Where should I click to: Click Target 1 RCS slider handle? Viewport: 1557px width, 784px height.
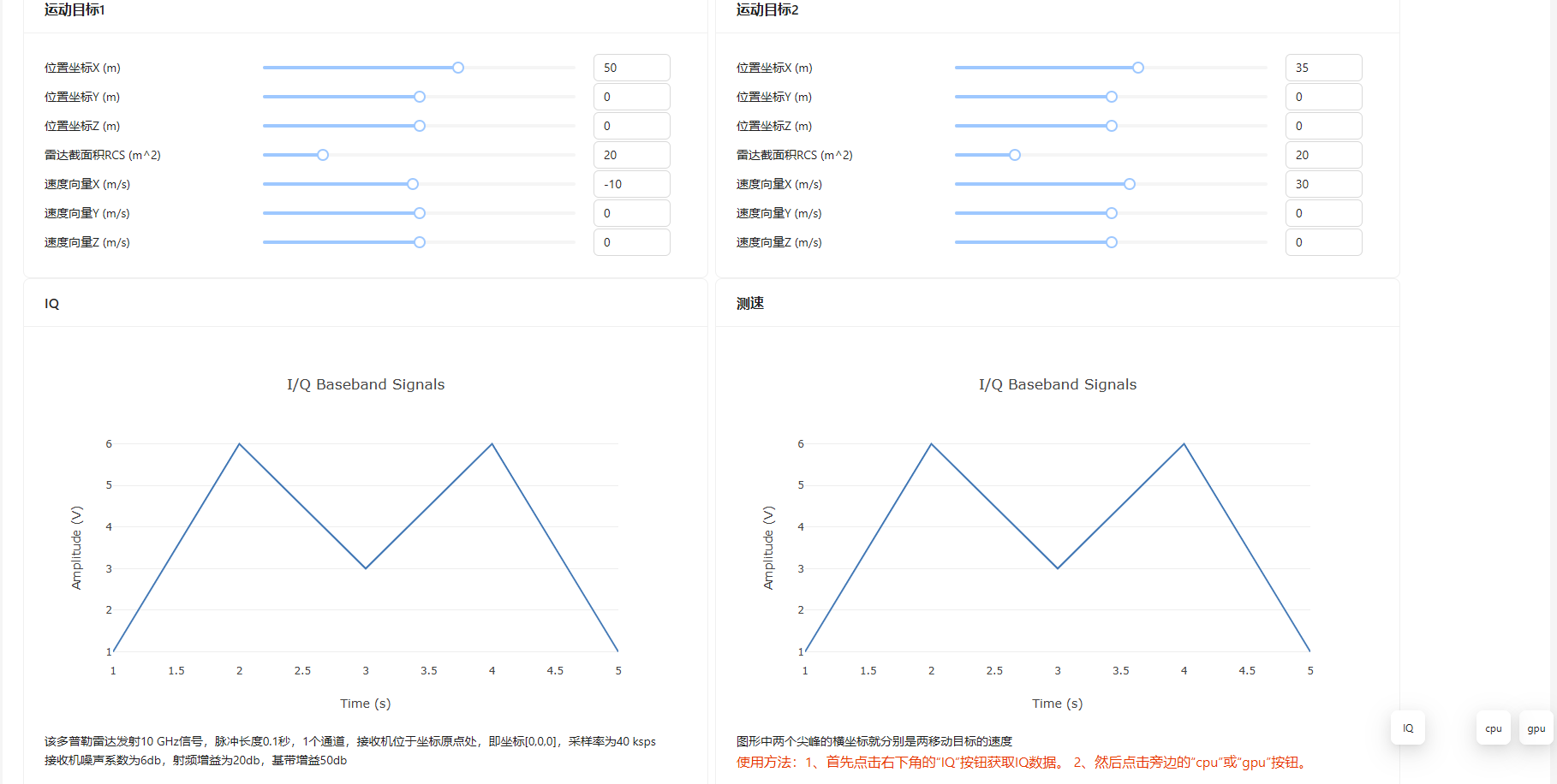click(323, 155)
